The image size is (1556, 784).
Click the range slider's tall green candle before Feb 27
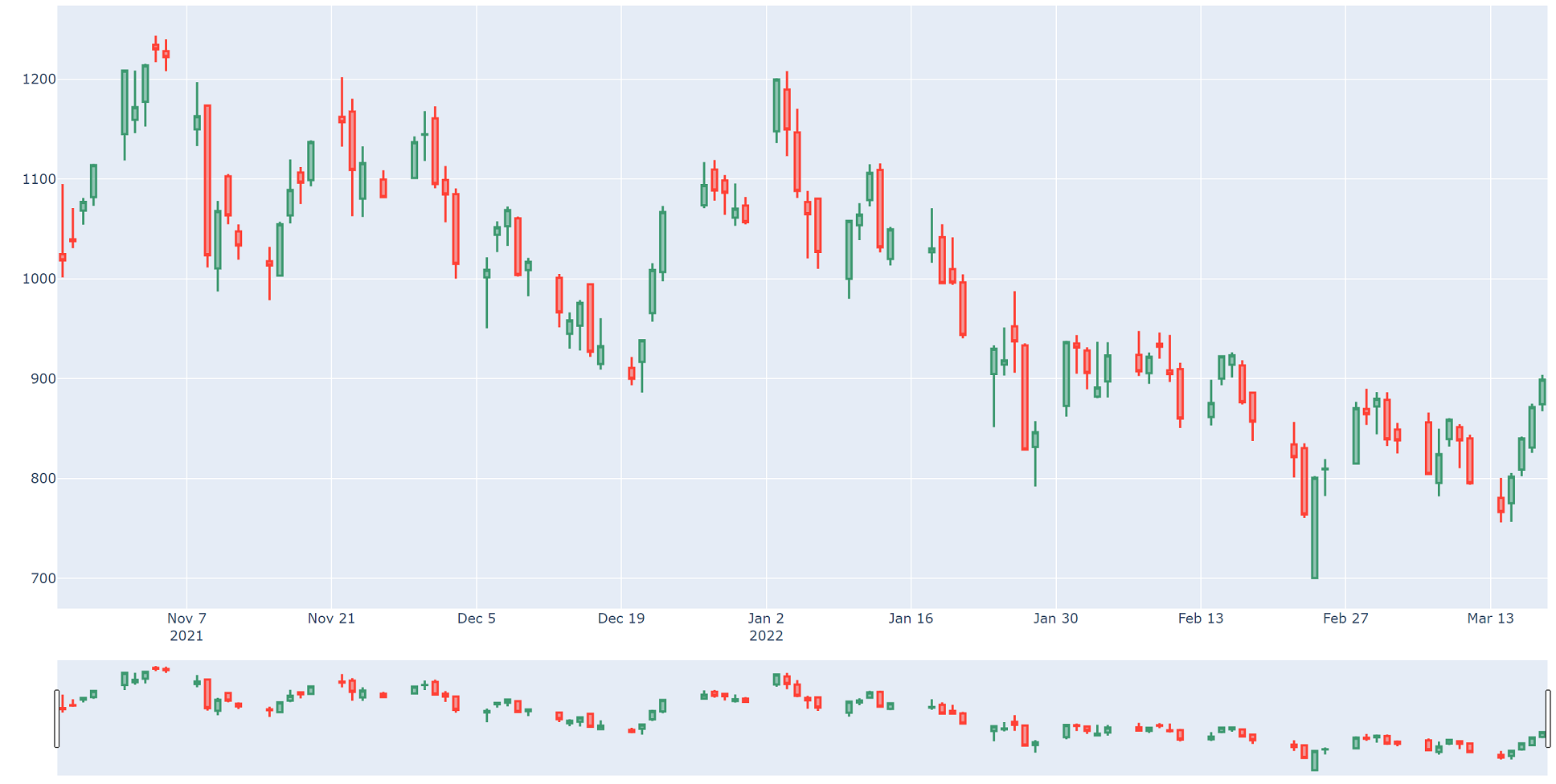click(x=1315, y=760)
